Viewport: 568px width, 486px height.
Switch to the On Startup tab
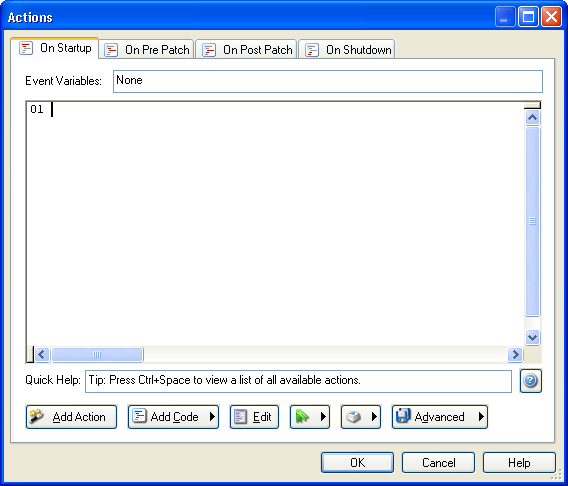click(x=55, y=48)
